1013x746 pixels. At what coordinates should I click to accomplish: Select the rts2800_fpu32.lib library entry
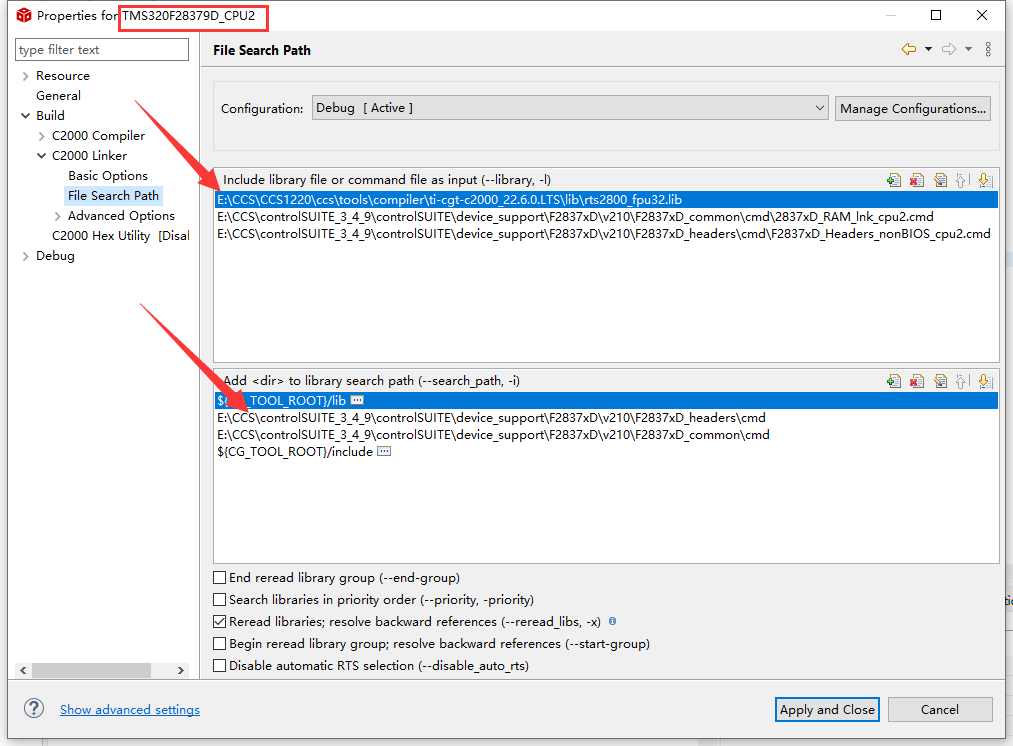pyautogui.click(x=606, y=200)
